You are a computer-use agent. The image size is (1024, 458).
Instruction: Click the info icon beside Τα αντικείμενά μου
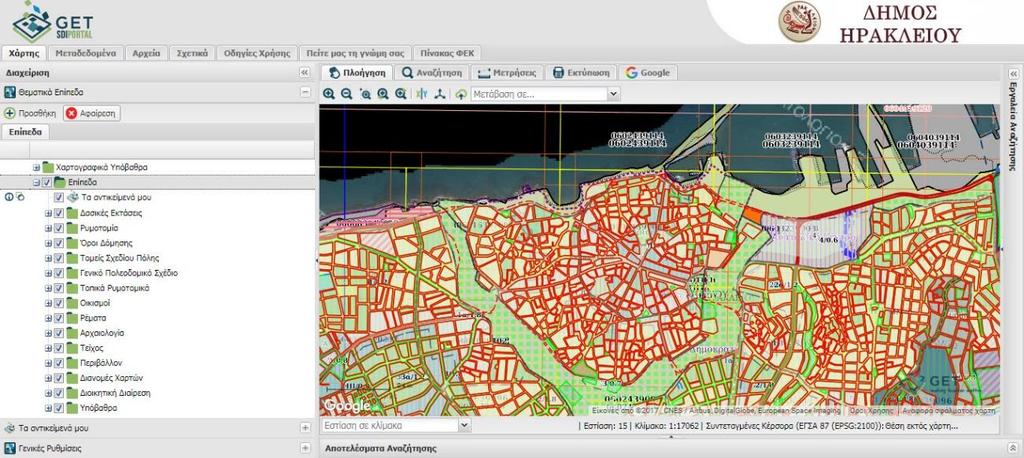tap(9, 197)
